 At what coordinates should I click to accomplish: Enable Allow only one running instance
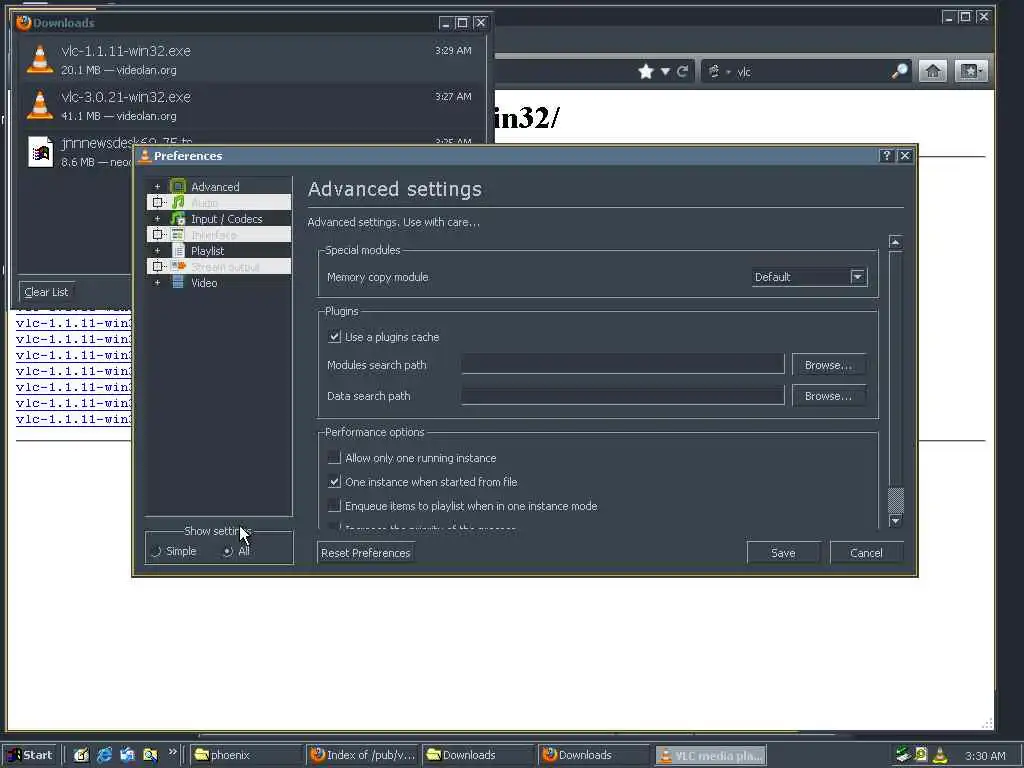pyautogui.click(x=334, y=458)
